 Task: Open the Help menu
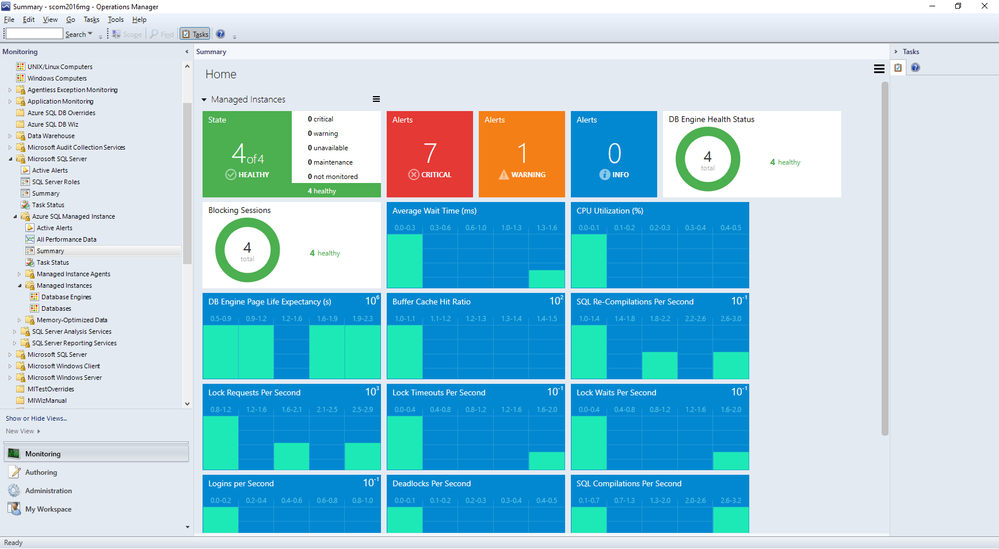pos(139,20)
